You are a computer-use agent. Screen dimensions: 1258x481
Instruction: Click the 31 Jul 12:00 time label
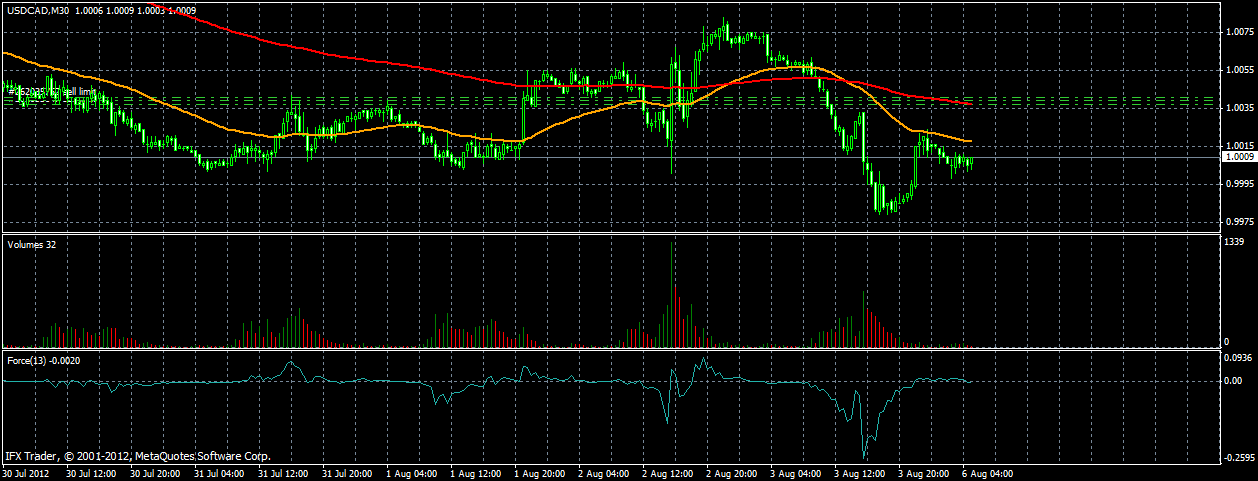pyautogui.click(x=282, y=473)
